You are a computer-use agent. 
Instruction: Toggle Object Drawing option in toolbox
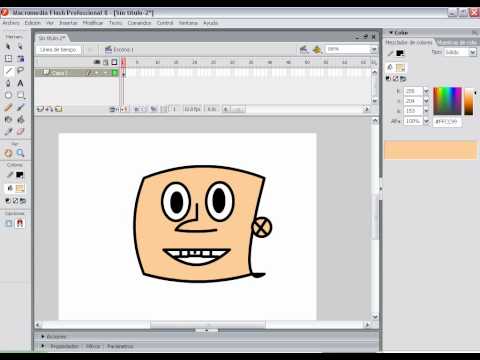pos(8,223)
